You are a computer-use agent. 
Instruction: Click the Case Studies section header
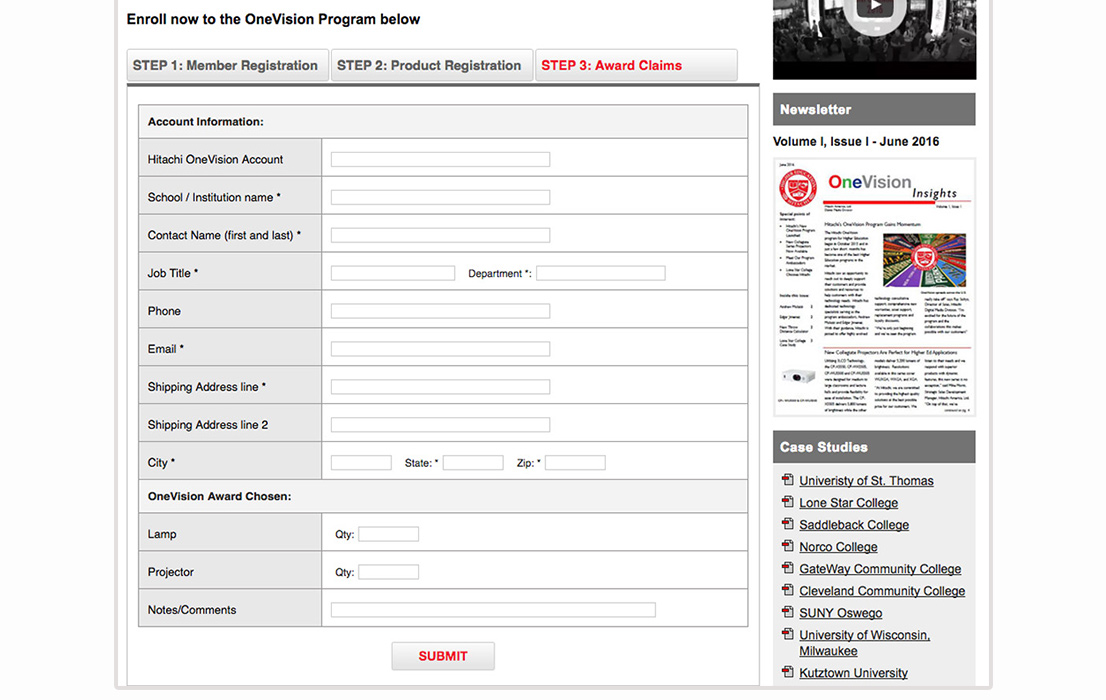pos(874,447)
